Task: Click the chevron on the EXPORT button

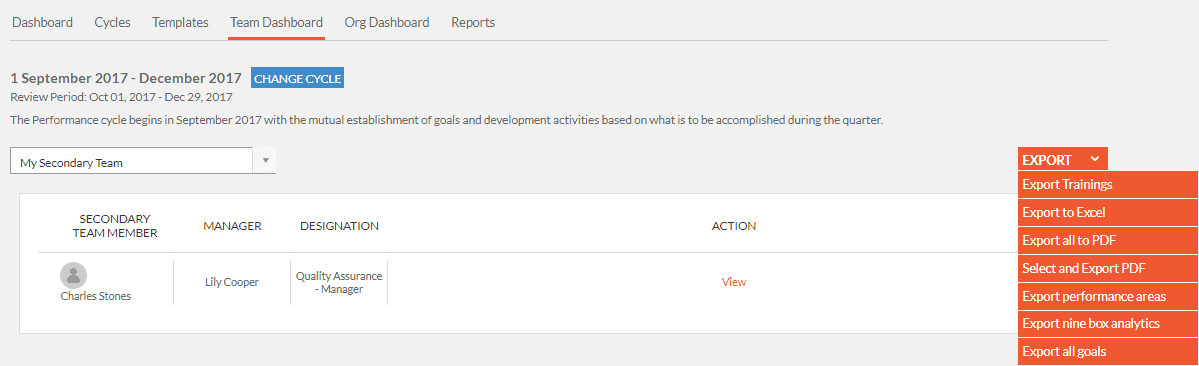Action: (x=1095, y=160)
